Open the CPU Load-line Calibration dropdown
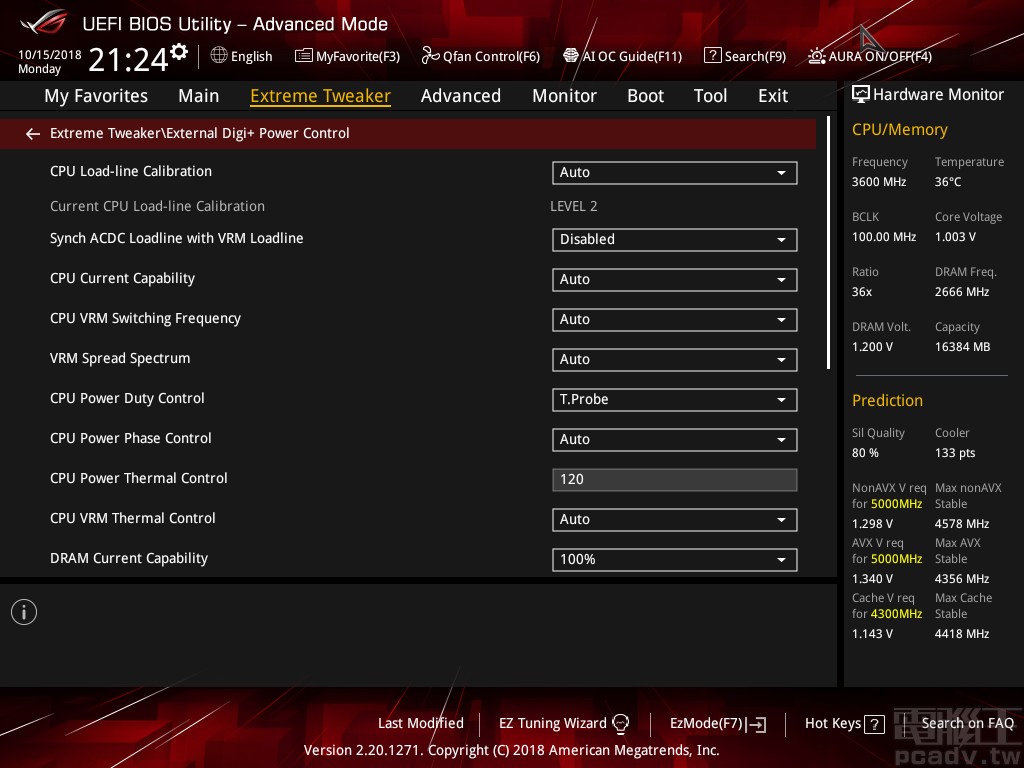The height and width of the screenshot is (768, 1024). click(674, 172)
